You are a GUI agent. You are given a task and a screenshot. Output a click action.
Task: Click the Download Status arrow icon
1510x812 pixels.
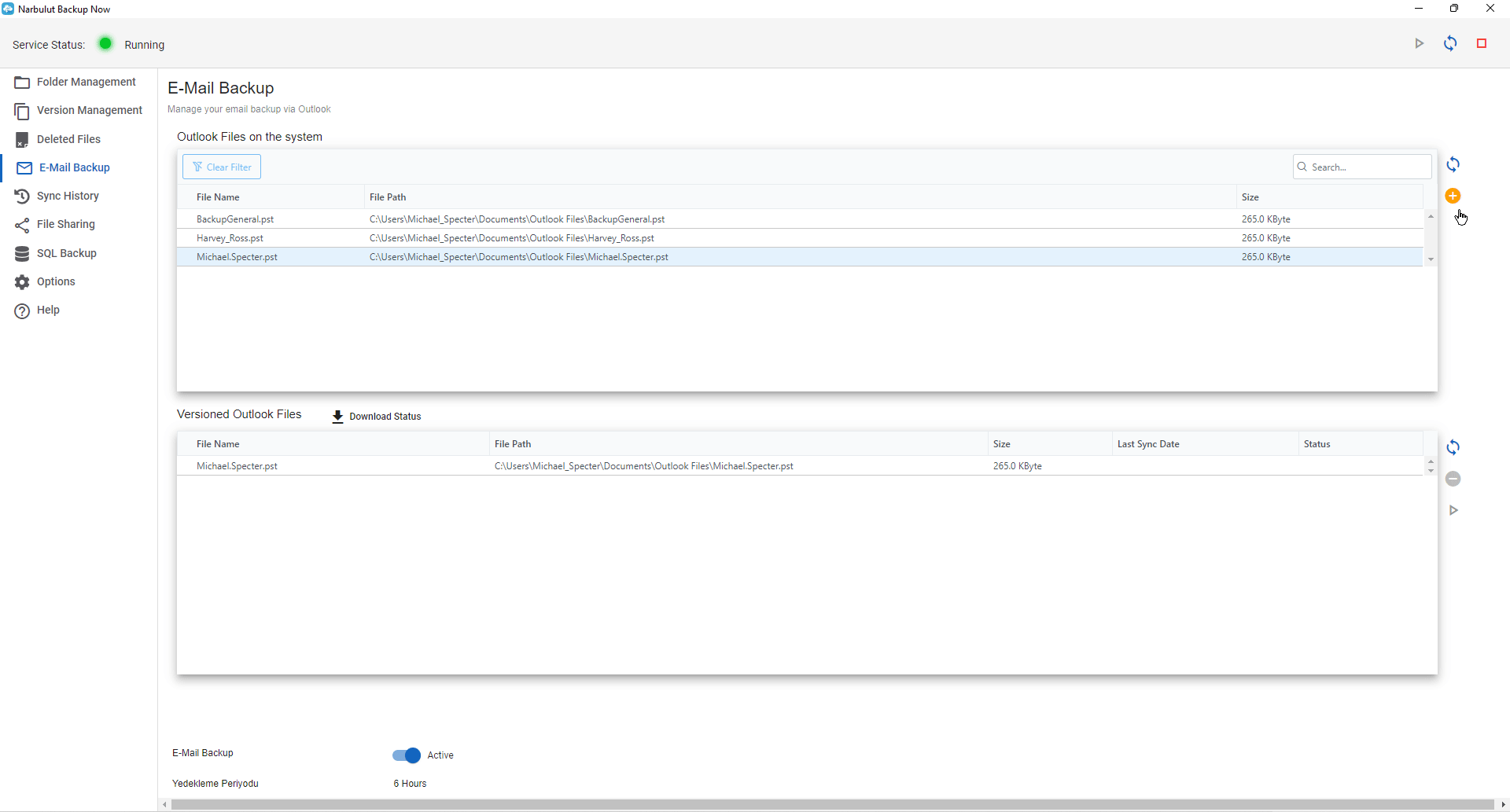[x=337, y=417]
